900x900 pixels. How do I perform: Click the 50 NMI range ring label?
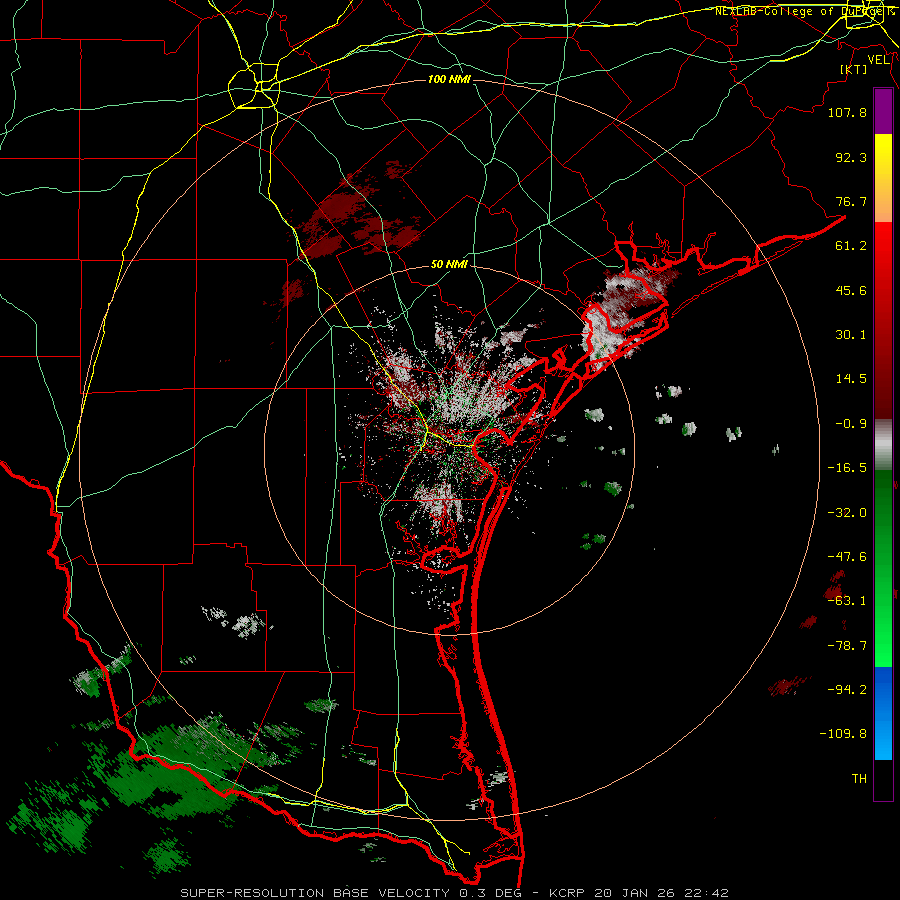coord(449,265)
